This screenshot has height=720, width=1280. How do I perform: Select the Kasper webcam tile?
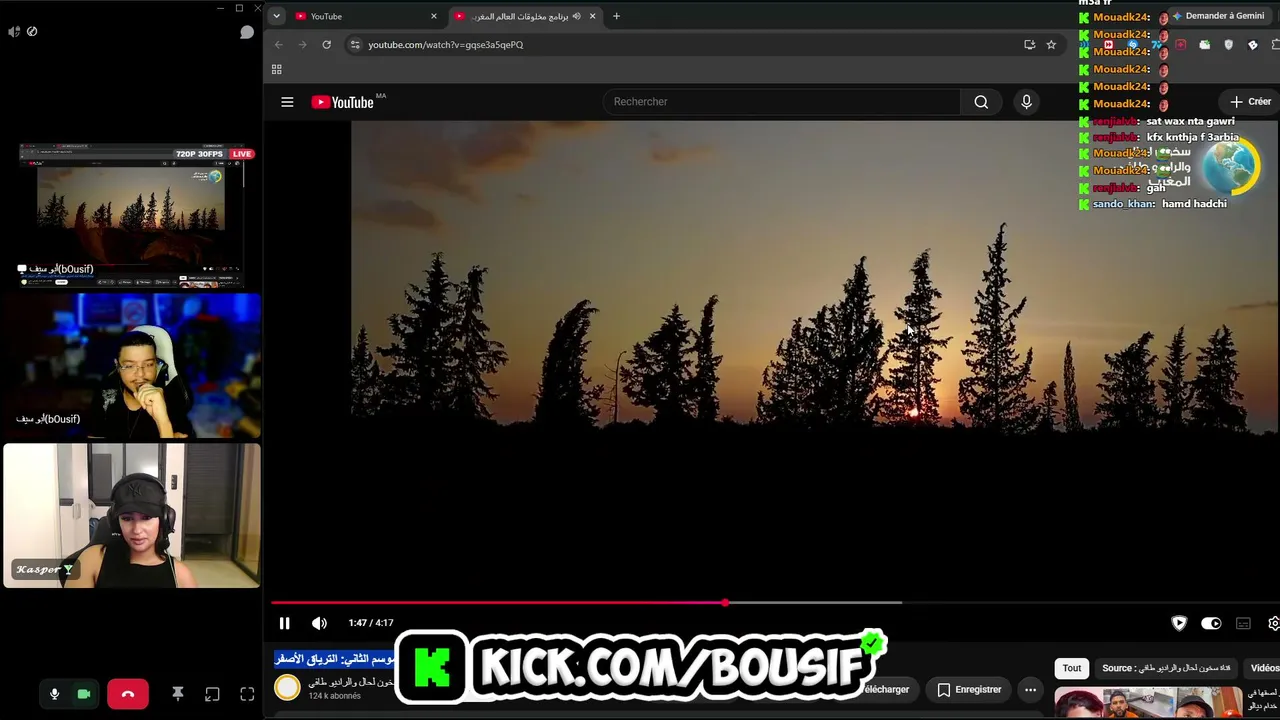pyautogui.click(x=131, y=516)
